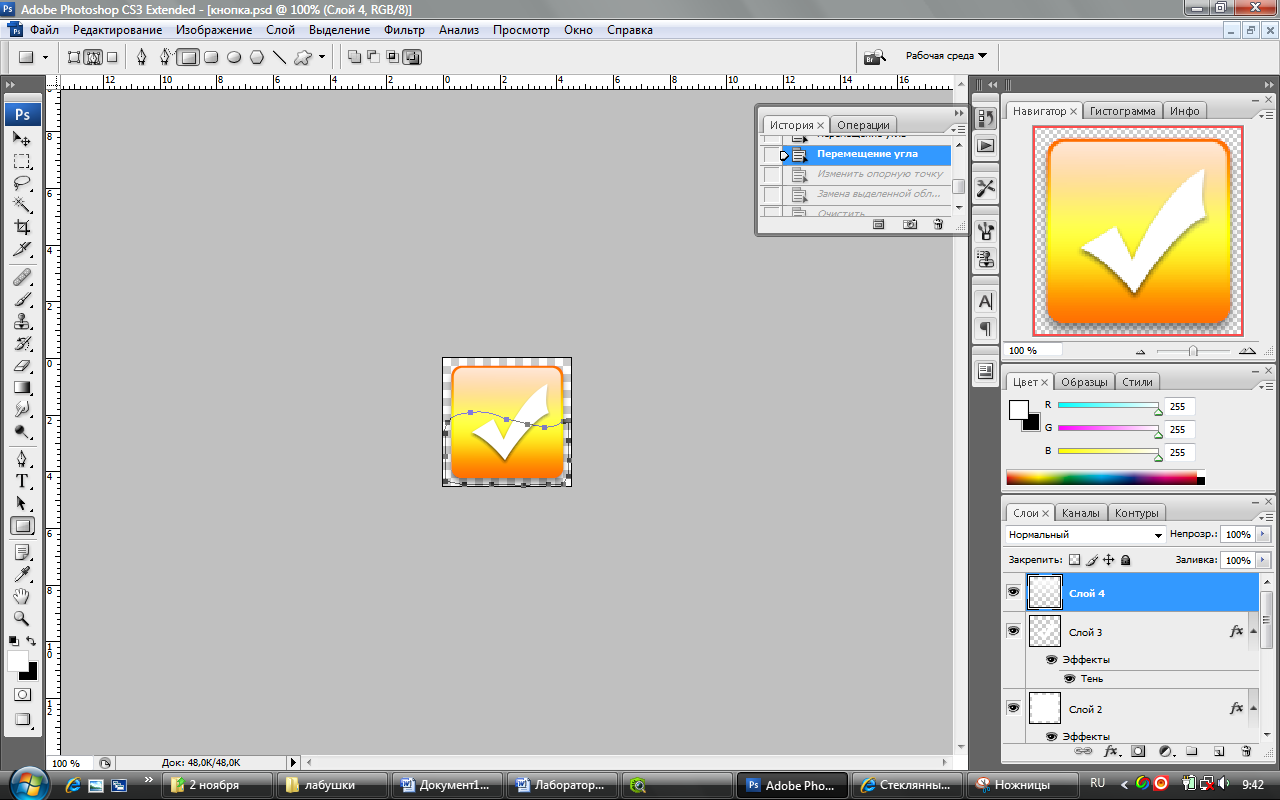1280x800 pixels.
Task: Choose Line shape in options bar
Action: click(x=280, y=57)
